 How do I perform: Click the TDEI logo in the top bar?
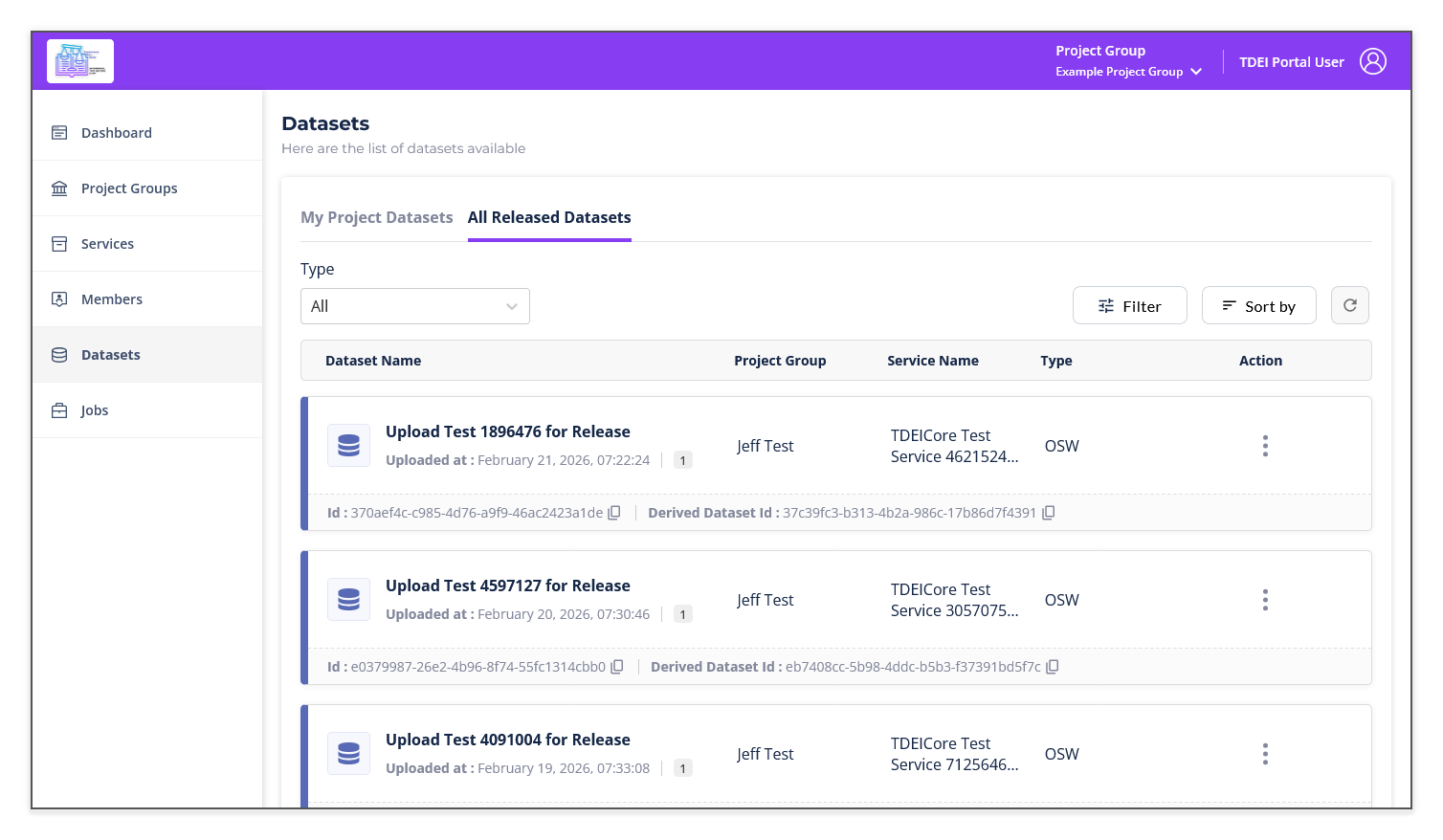79,60
